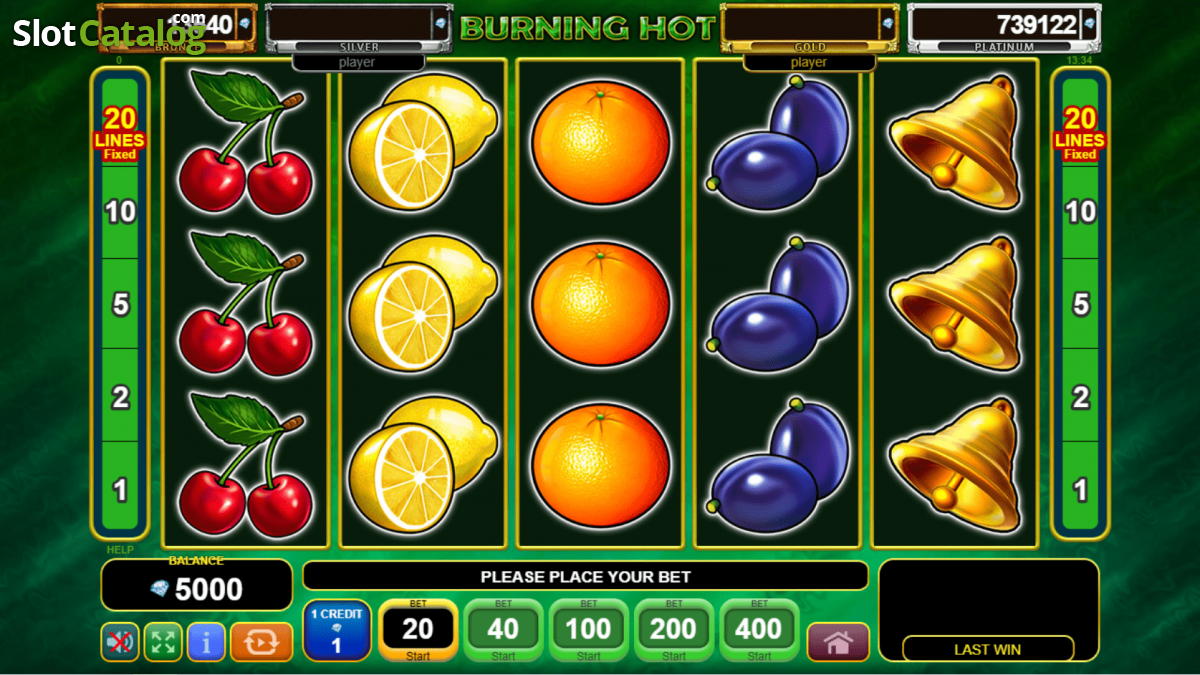Viewport: 1200px width, 675px height.
Task: Place a bet of 100
Action: click(588, 630)
